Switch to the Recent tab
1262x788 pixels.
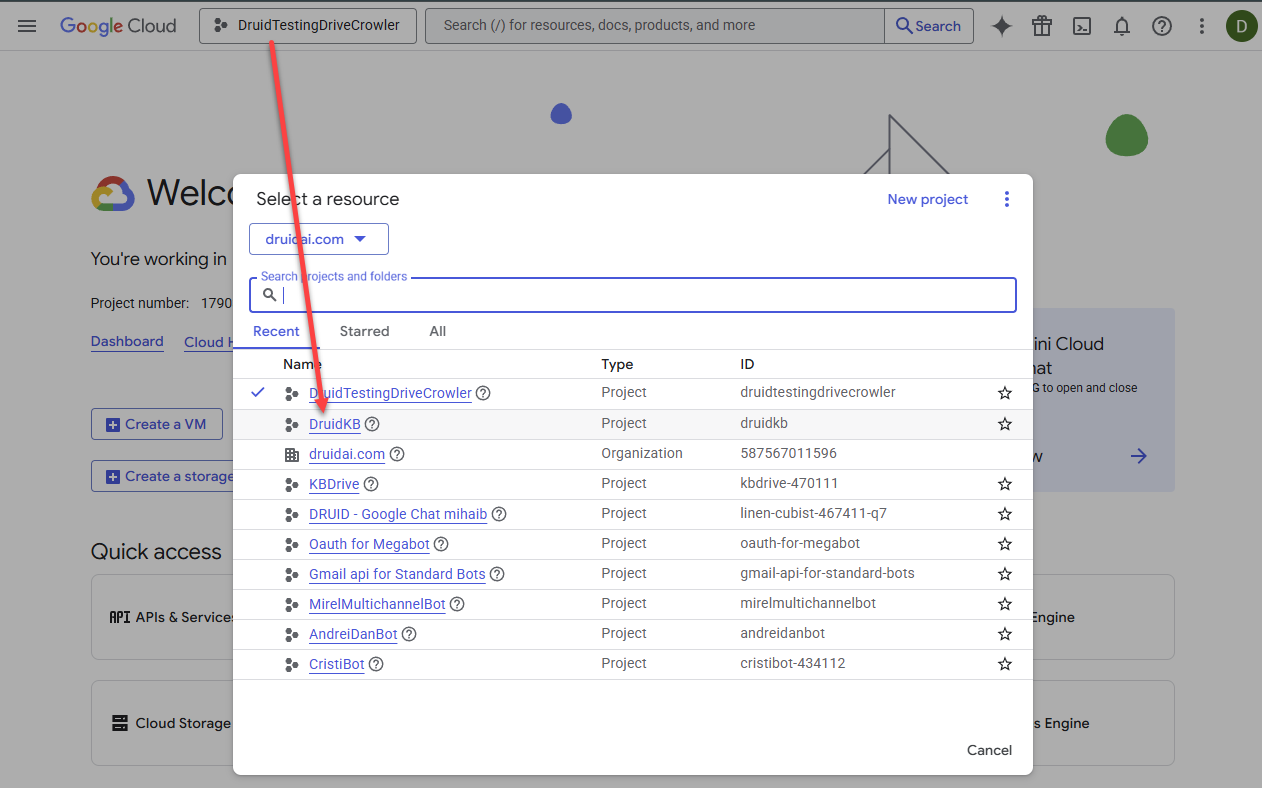[276, 331]
